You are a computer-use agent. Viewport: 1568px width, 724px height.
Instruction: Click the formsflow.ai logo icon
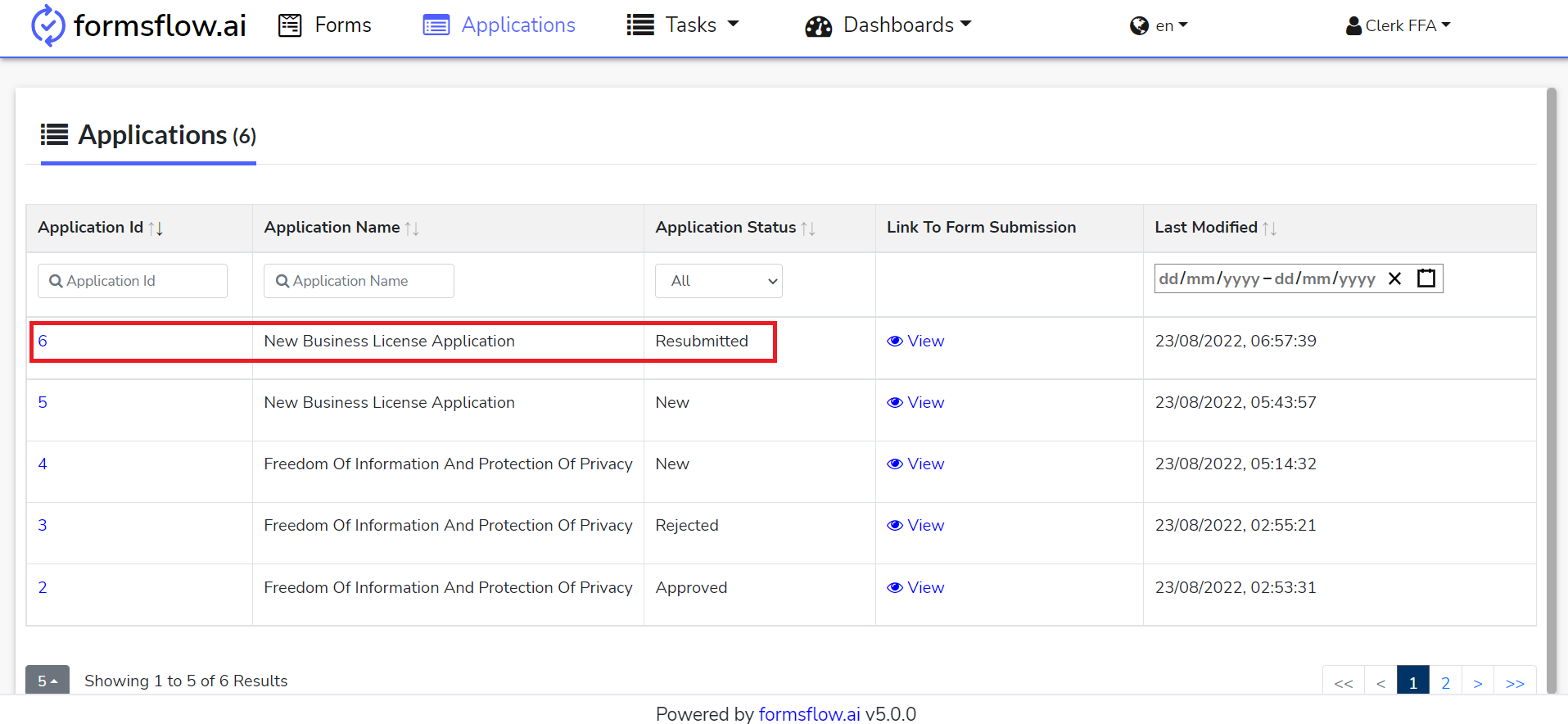click(x=47, y=25)
